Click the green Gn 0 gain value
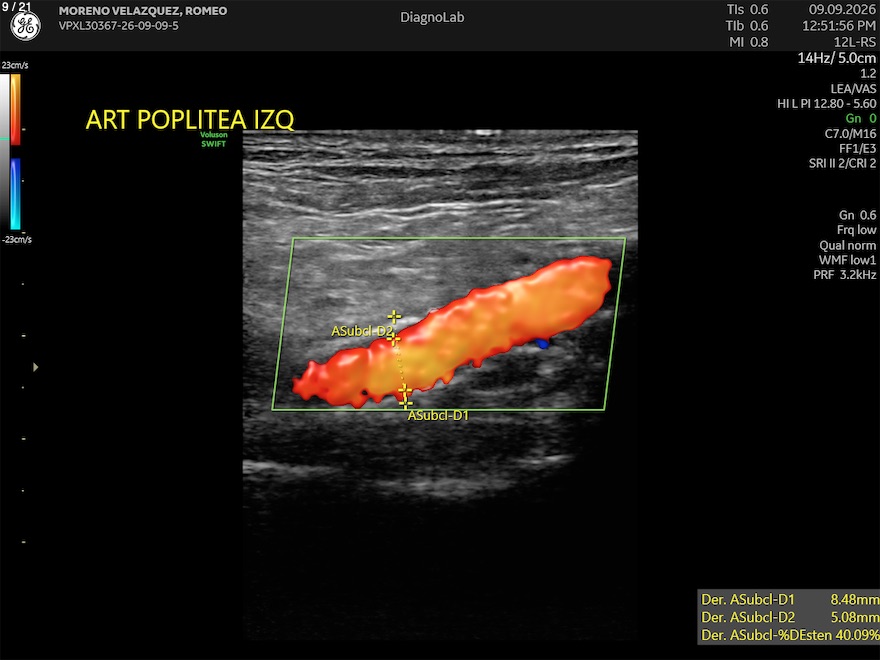Screen dimensions: 880x660 tap(861, 118)
